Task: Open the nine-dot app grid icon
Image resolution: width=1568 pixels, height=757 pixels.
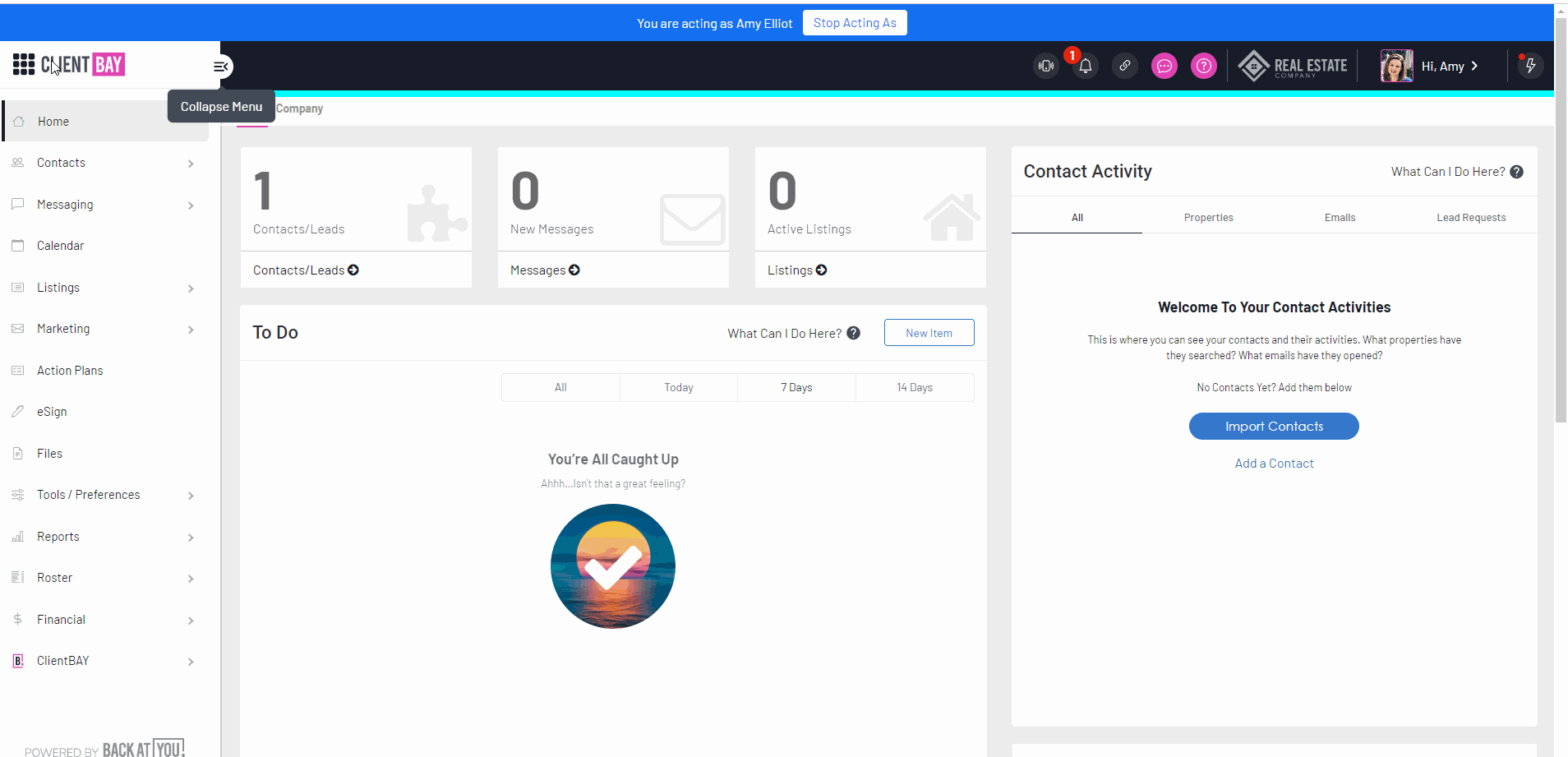Action: click(23, 64)
